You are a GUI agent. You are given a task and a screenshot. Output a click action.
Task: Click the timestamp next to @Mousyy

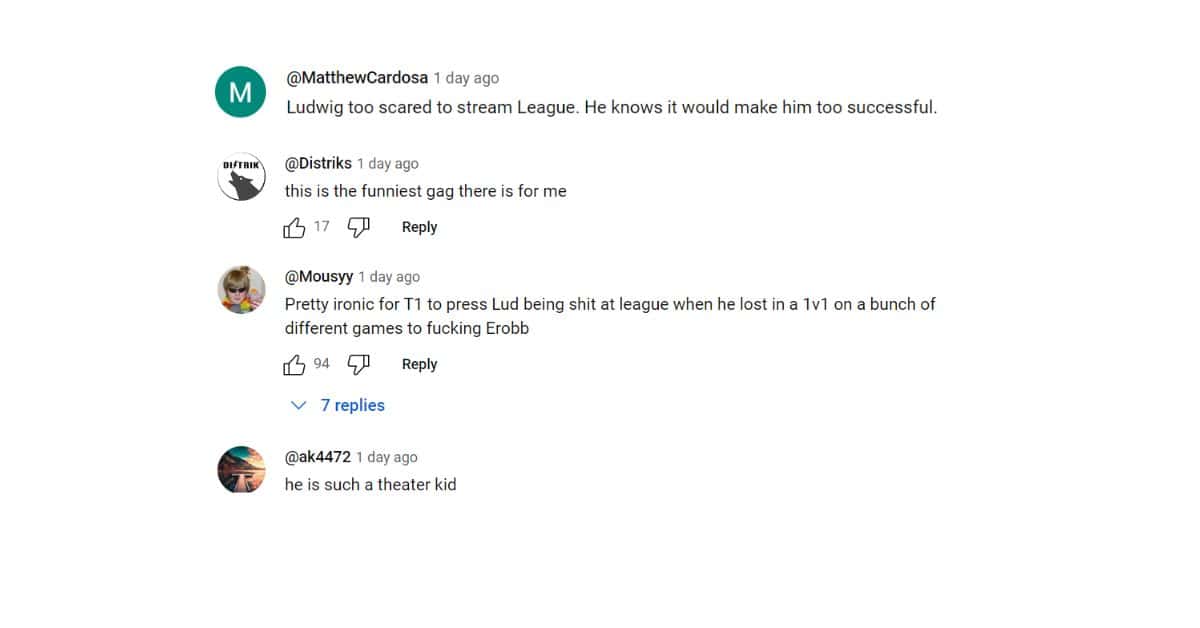click(x=389, y=277)
